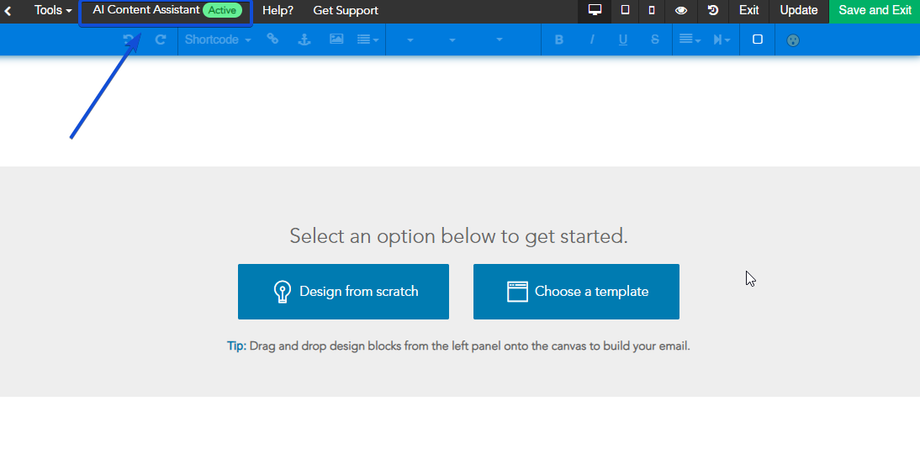
Task: Click the color palette icon
Action: [x=793, y=40]
